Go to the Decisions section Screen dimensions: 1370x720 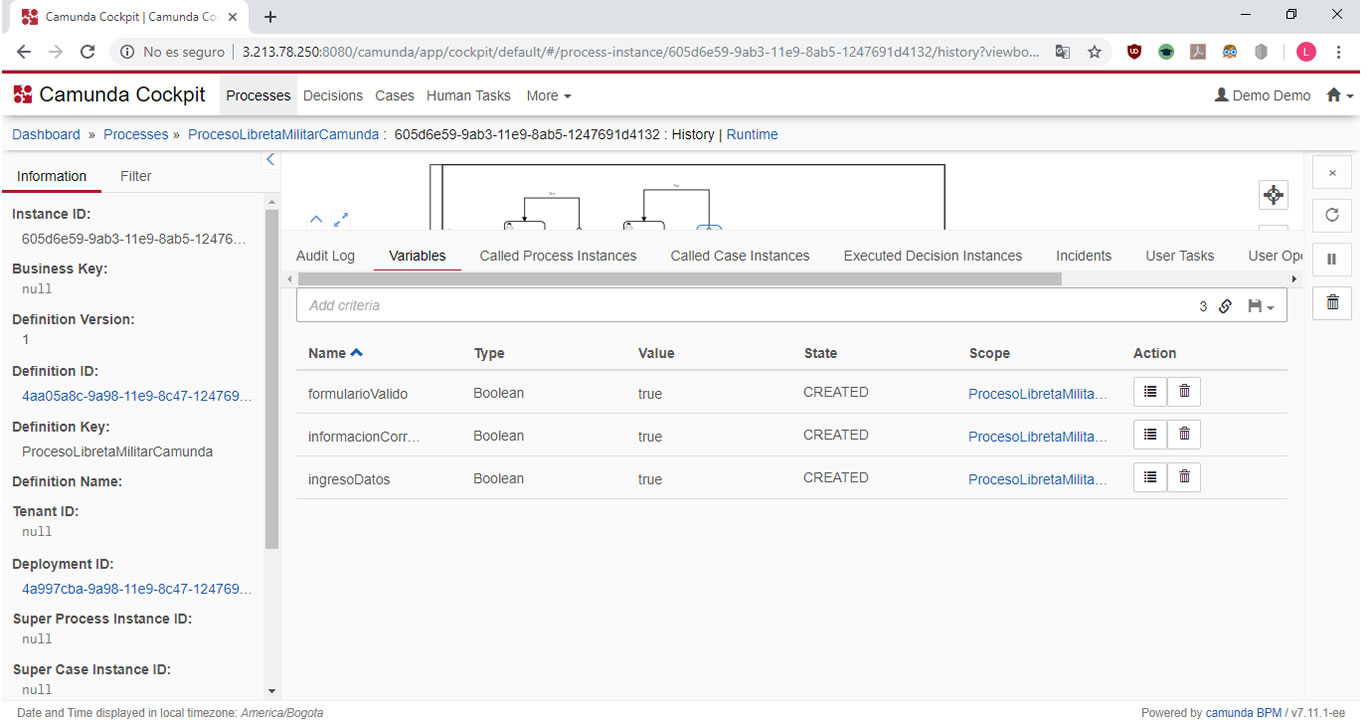coord(333,96)
